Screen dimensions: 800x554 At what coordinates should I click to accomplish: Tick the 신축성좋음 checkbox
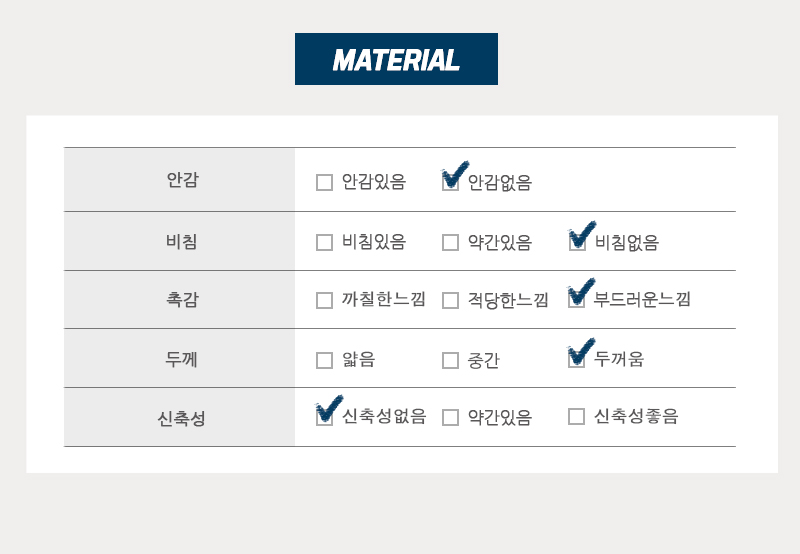[577, 416]
